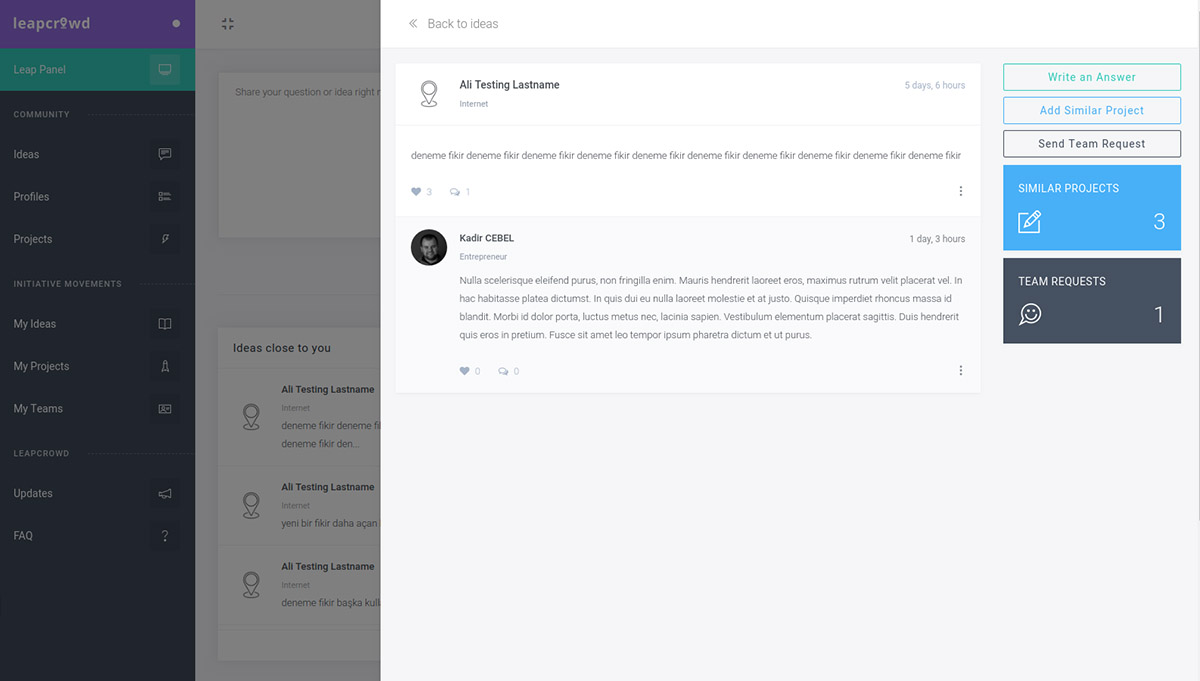The width and height of the screenshot is (1200, 681).
Task: Click the Ideas chat icon in sidebar
Action: click(165, 154)
